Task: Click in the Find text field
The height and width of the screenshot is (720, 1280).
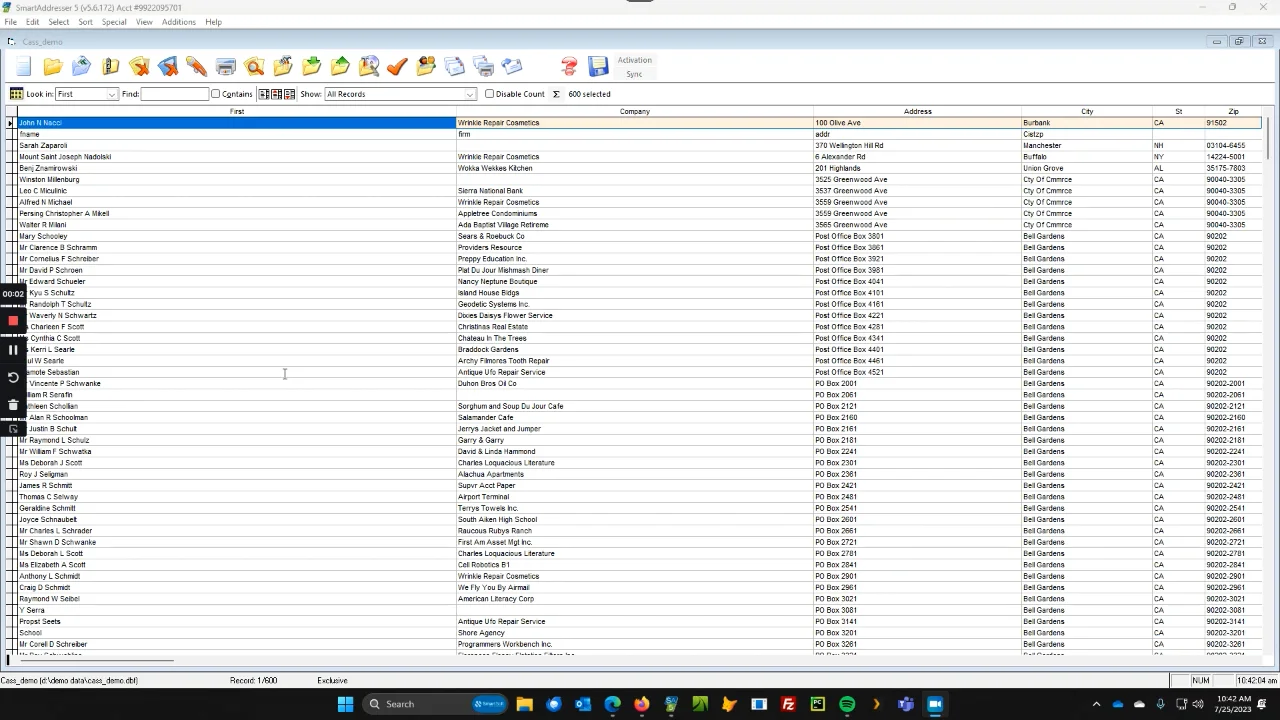Action: click(174, 94)
